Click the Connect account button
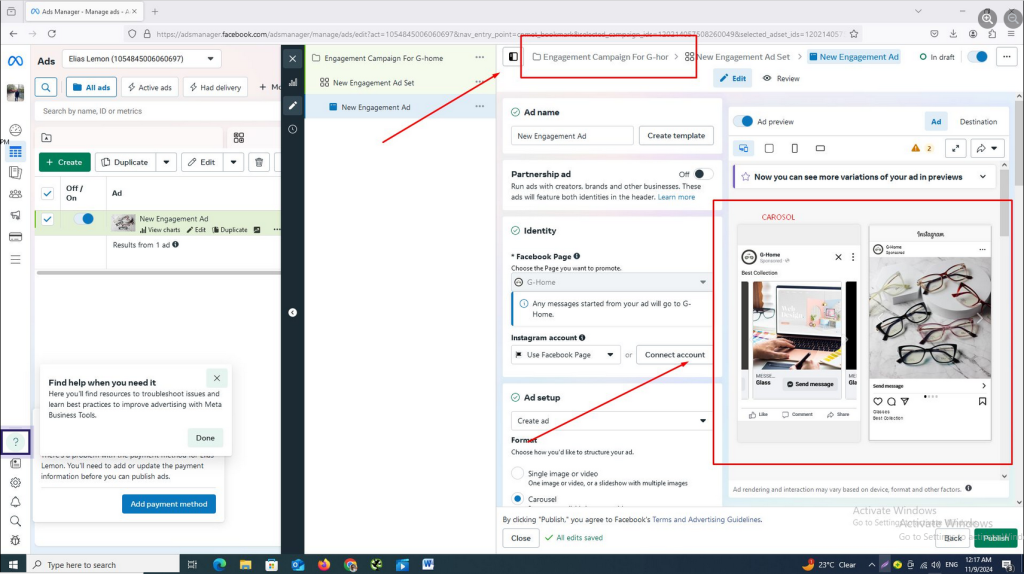Viewport: 1024px width, 574px height. [674, 355]
